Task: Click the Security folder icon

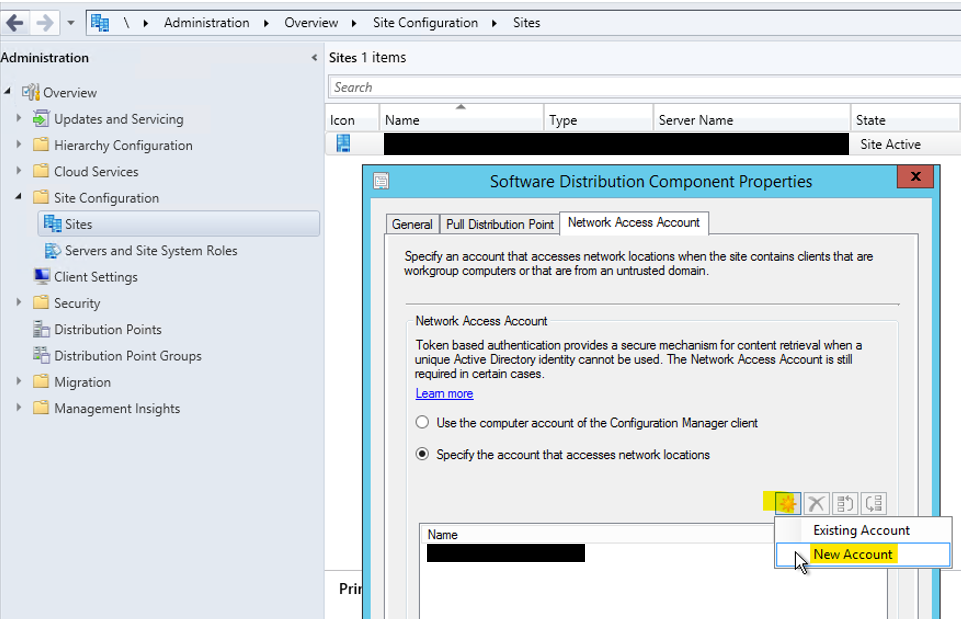Action: [41, 302]
